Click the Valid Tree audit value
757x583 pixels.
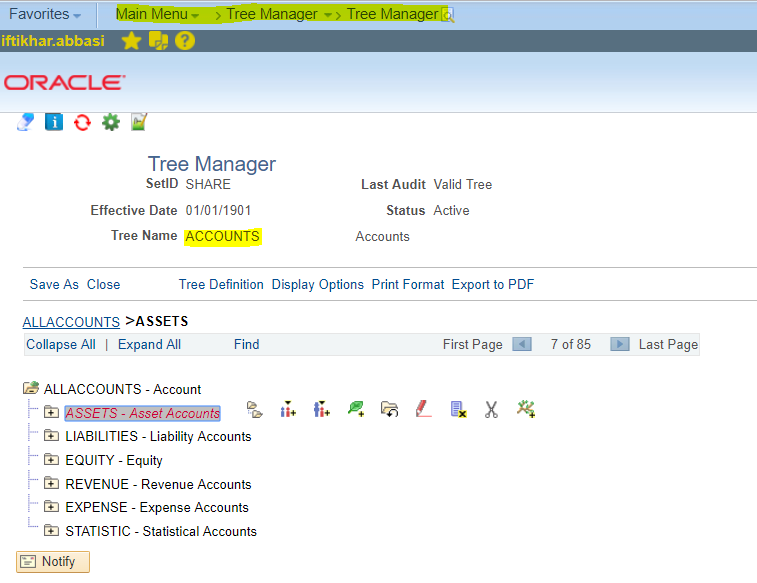click(463, 184)
